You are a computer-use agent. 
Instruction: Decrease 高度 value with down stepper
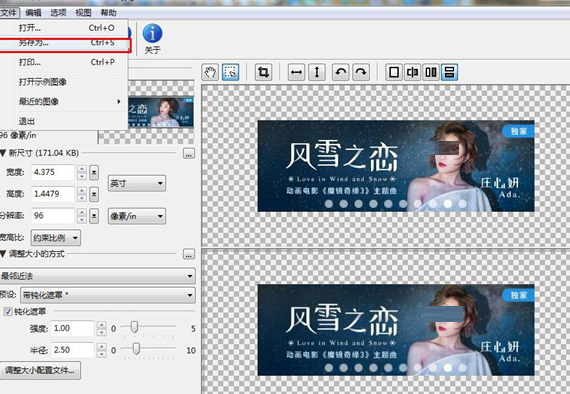pos(82,198)
